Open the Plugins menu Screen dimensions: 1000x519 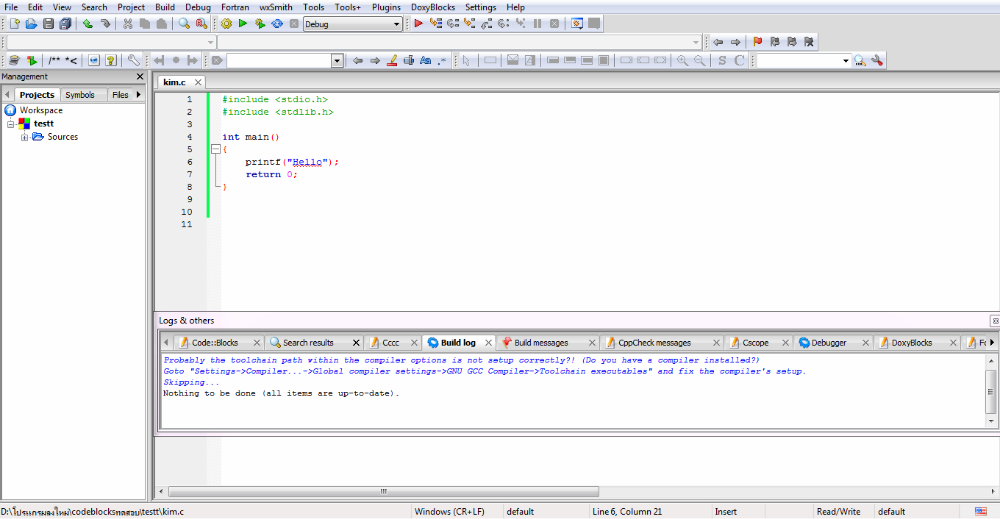coord(386,7)
